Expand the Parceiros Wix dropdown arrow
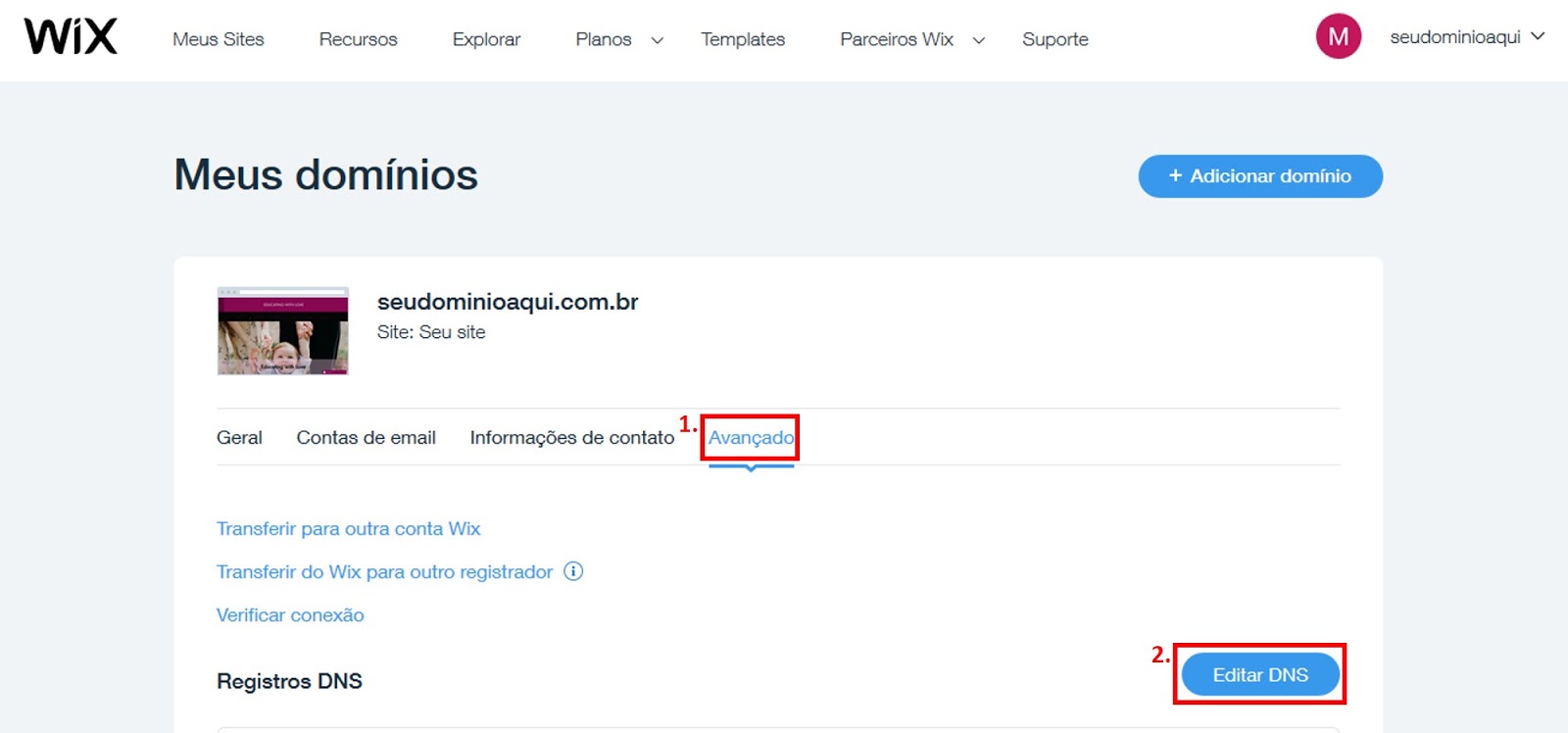 pyautogui.click(x=978, y=40)
